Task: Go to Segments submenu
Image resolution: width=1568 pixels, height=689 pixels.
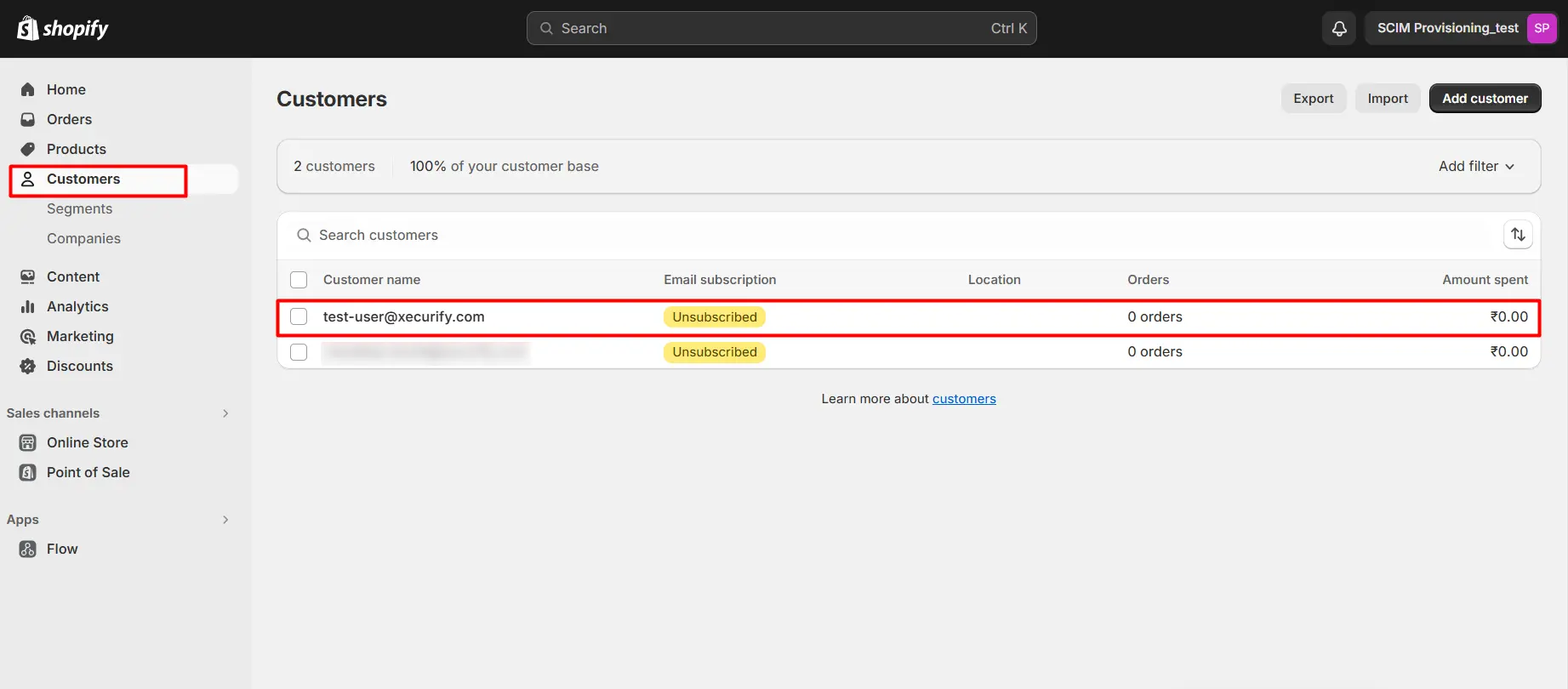Action: click(79, 208)
